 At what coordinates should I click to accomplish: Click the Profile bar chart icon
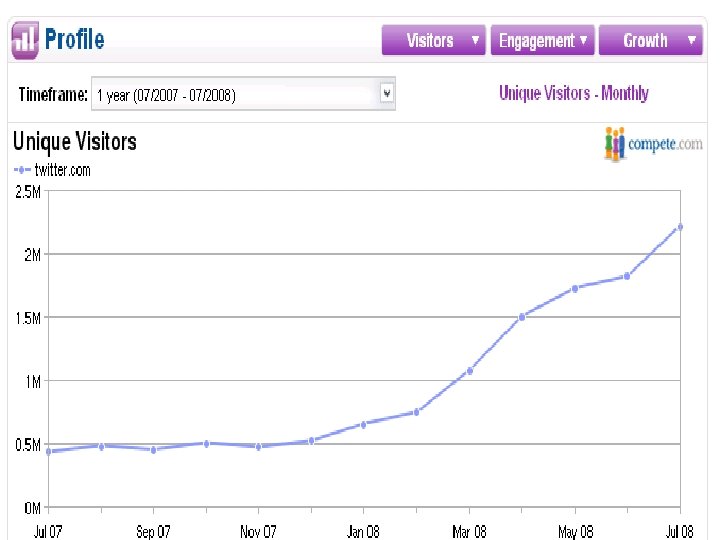click(25, 40)
